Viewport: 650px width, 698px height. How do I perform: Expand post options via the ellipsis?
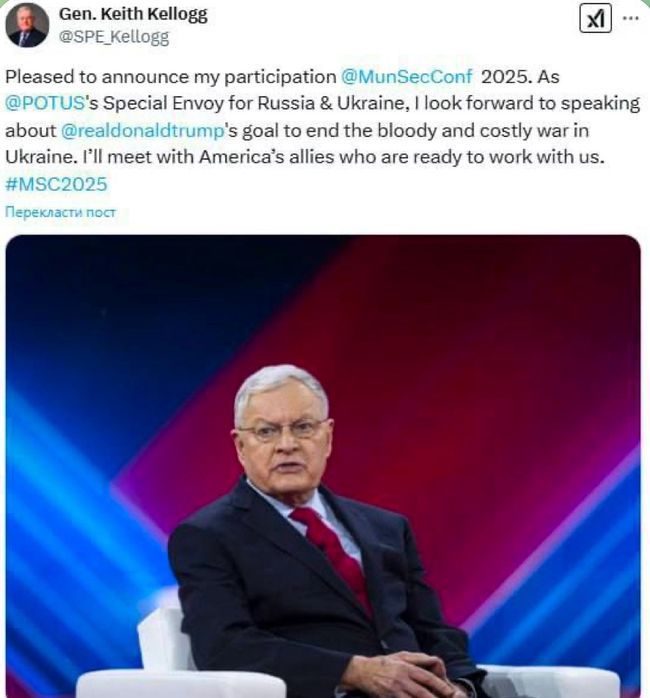628,17
